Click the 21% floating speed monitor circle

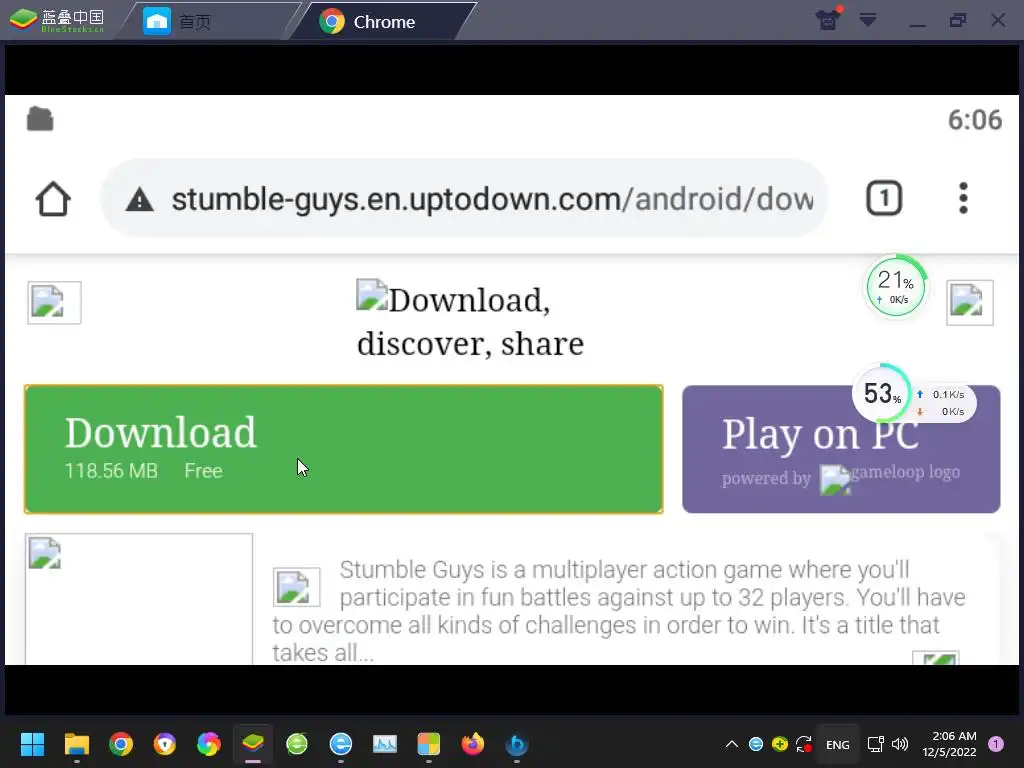895,287
